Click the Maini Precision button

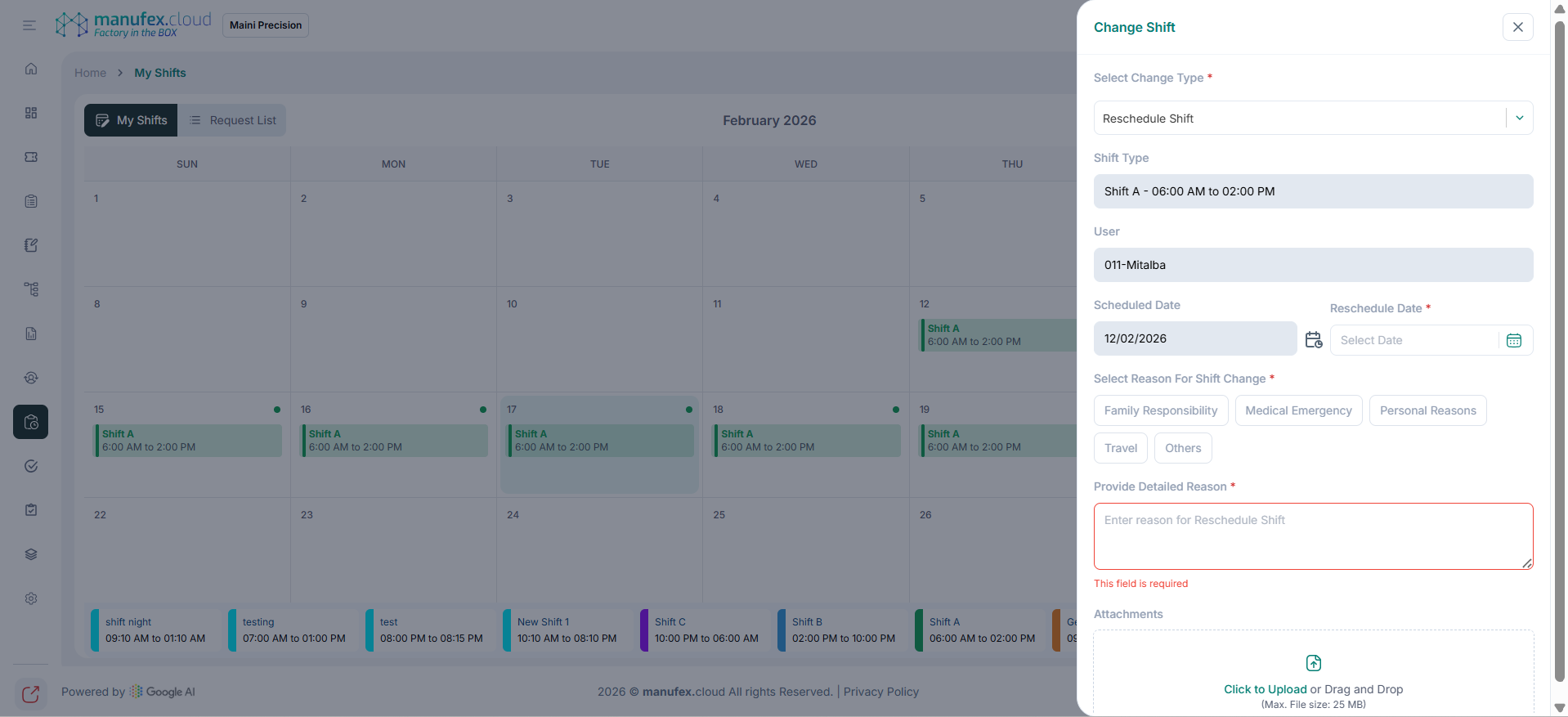click(266, 25)
